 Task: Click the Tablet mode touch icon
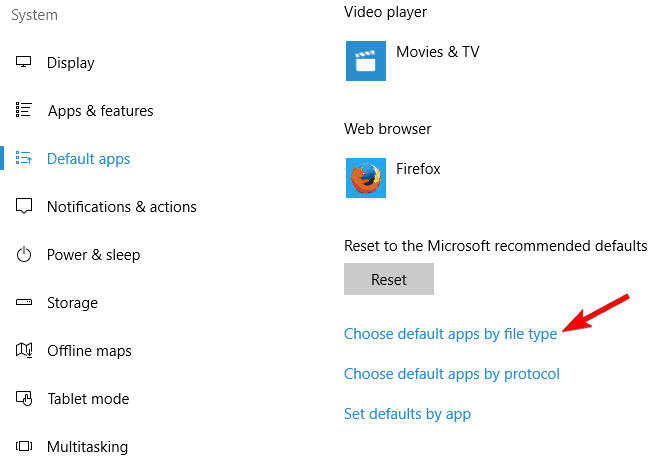[24, 399]
